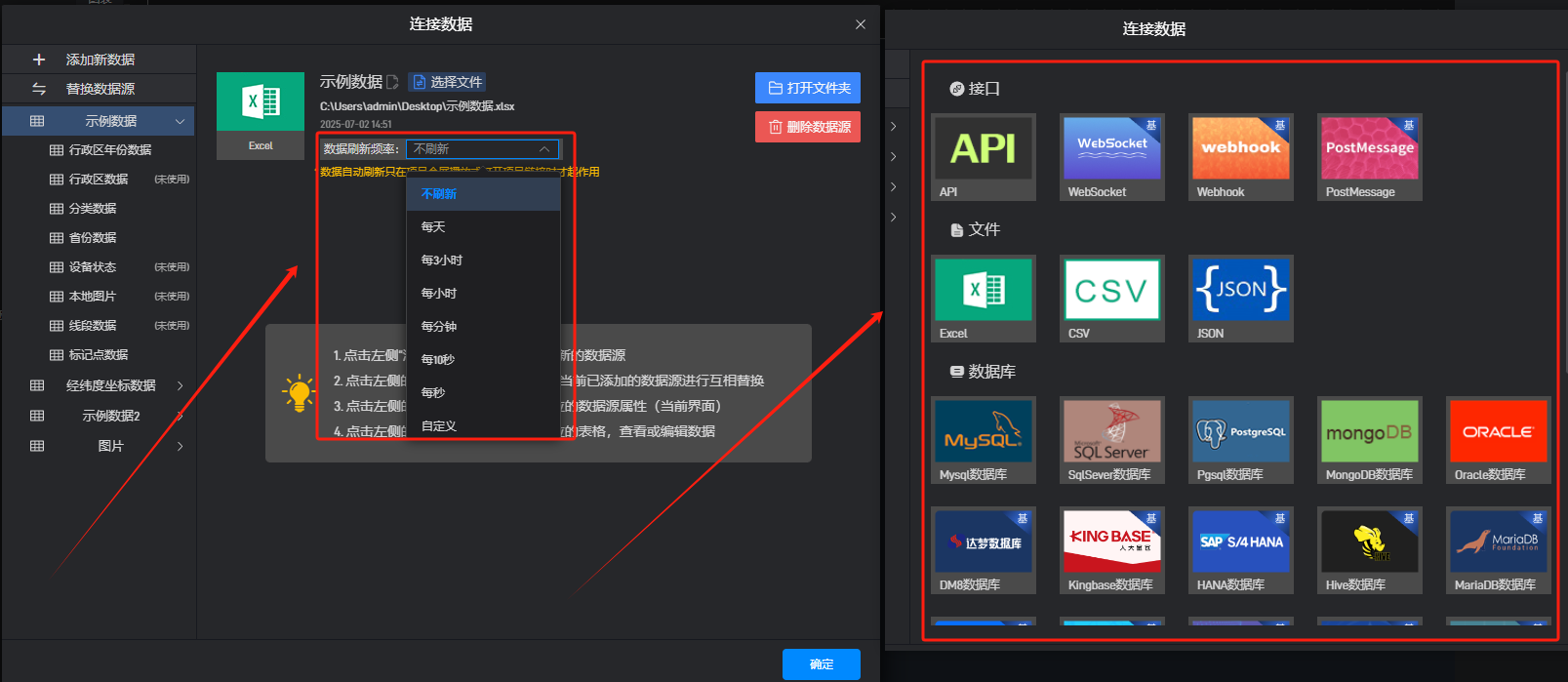This screenshot has height=682, width=1568.
Task: Confirm with the 确定 button
Action: pos(822,664)
